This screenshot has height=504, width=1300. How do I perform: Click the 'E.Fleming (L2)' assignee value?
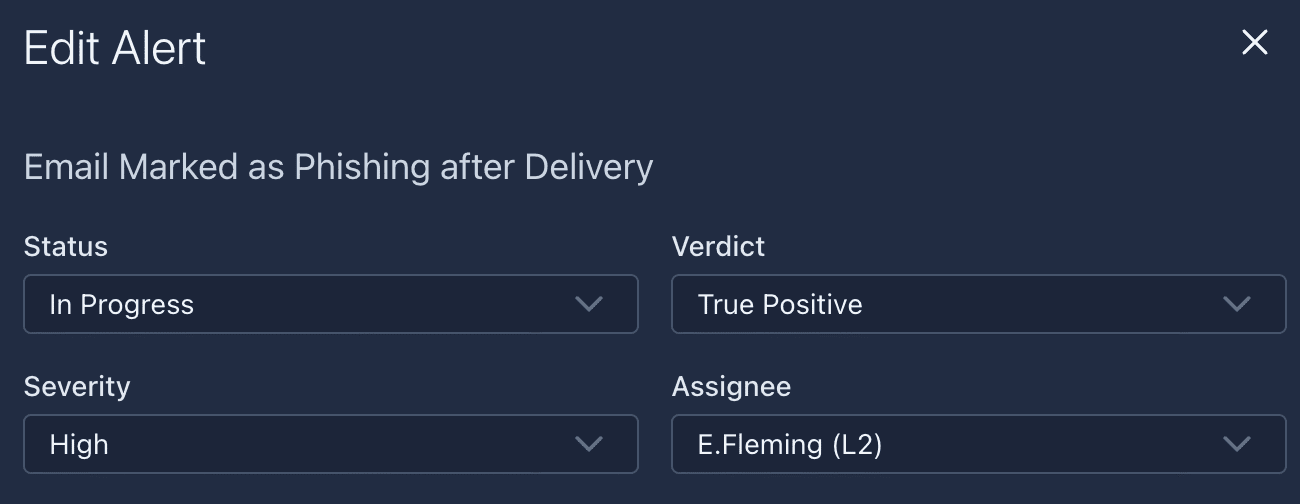[790, 445]
